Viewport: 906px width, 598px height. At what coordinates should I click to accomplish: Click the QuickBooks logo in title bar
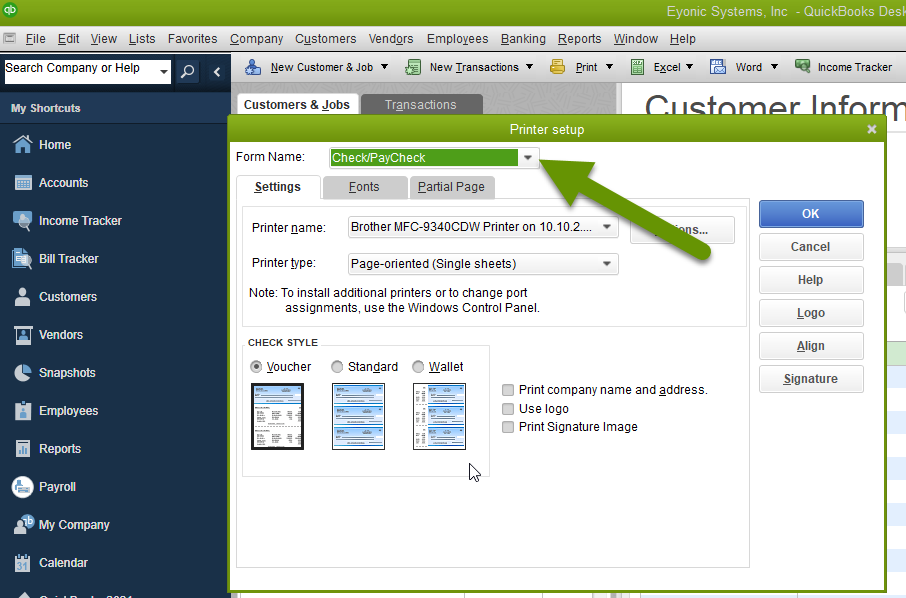10,10
